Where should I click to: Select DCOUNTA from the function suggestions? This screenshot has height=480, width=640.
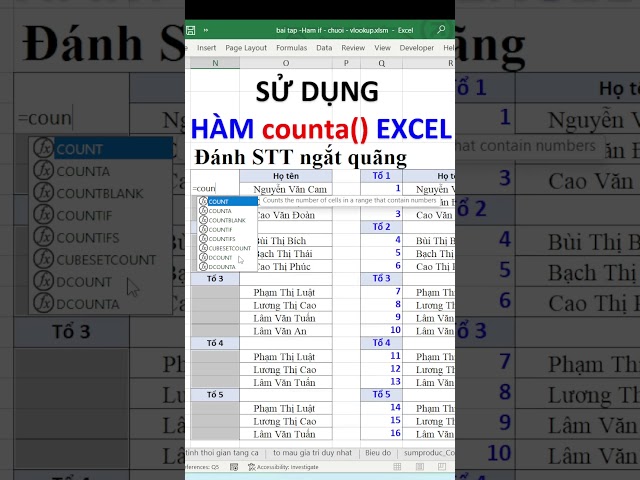228,267
